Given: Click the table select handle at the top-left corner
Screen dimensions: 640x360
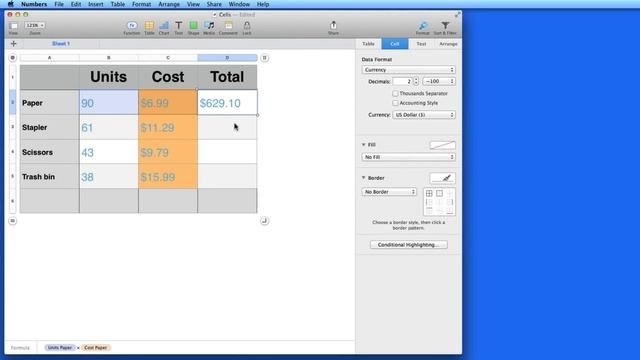Looking at the screenshot, I should click(13, 58).
